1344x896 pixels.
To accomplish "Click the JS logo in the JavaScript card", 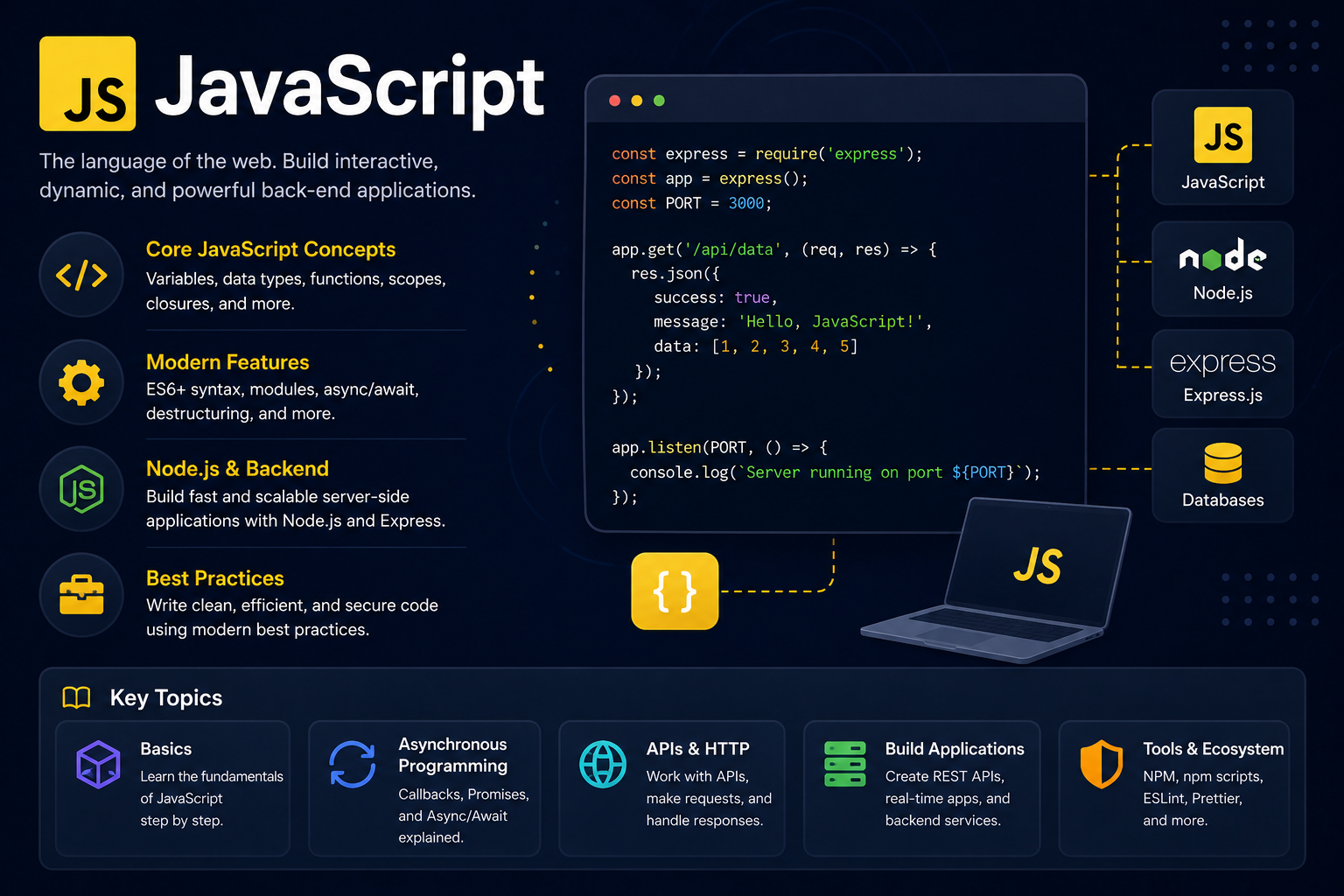I will click(1222, 135).
